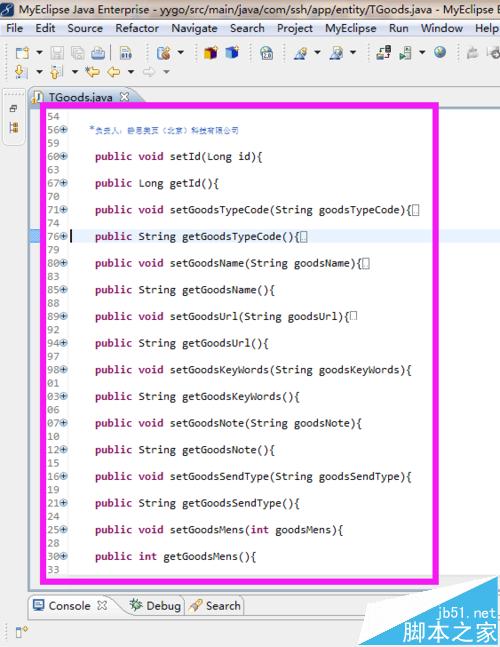Click the collapsed-code box after setGoodsName
The width and height of the screenshot is (500, 647).
pos(366,263)
